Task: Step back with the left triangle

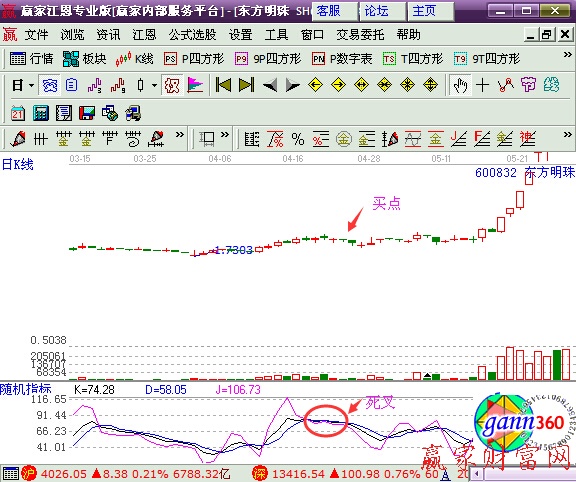Action: coord(270,85)
